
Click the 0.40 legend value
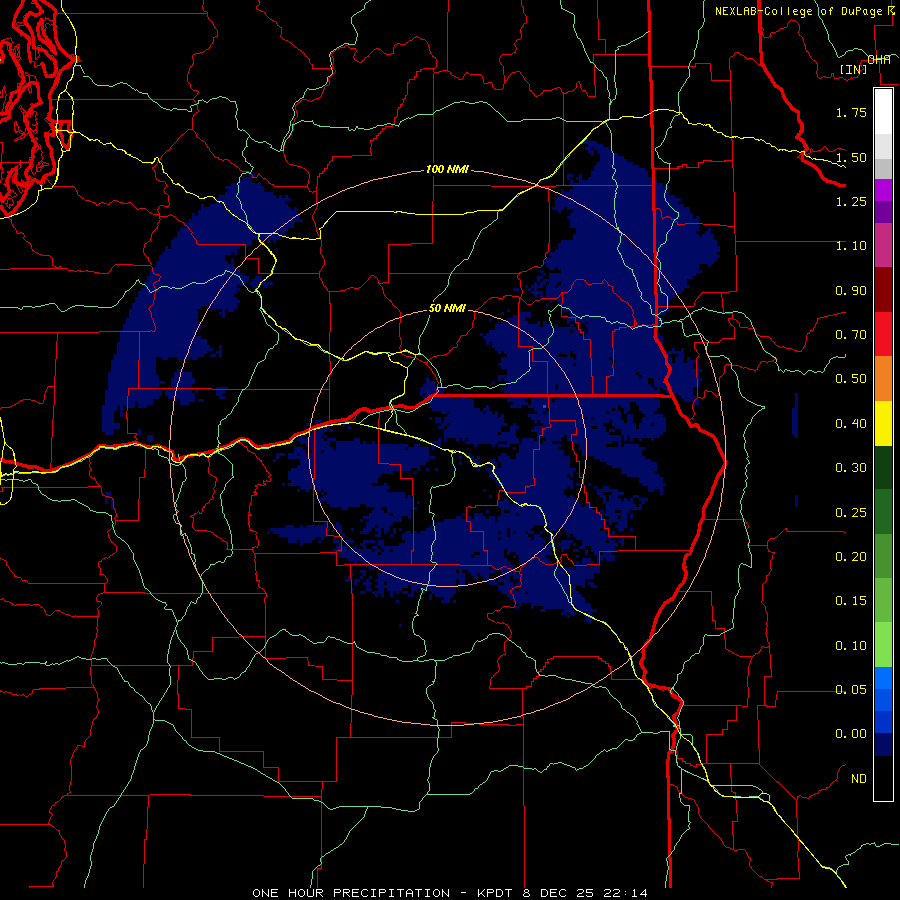pyautogui.click(x=851, y=424)
